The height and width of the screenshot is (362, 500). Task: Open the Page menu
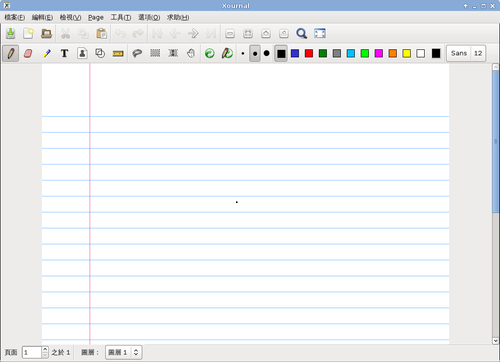coord(96,17)
